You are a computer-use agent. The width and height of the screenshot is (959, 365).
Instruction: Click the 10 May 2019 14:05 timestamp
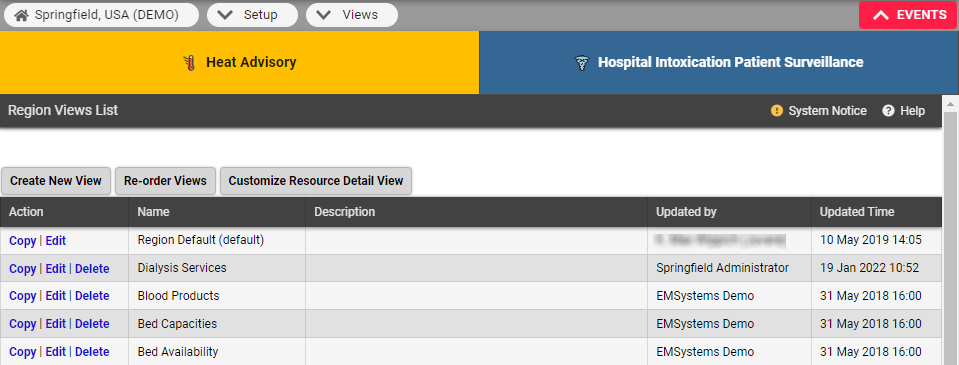pos(870,240)
